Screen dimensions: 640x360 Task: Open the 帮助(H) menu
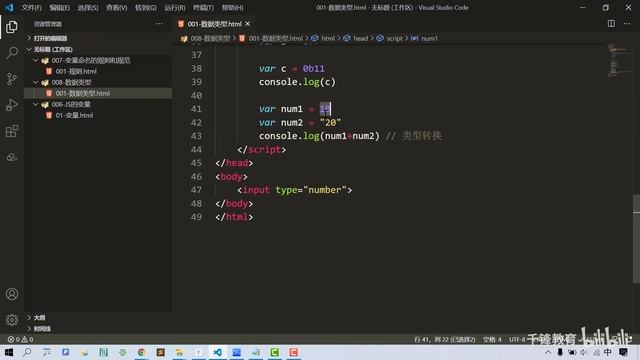[x=233, y=7]
